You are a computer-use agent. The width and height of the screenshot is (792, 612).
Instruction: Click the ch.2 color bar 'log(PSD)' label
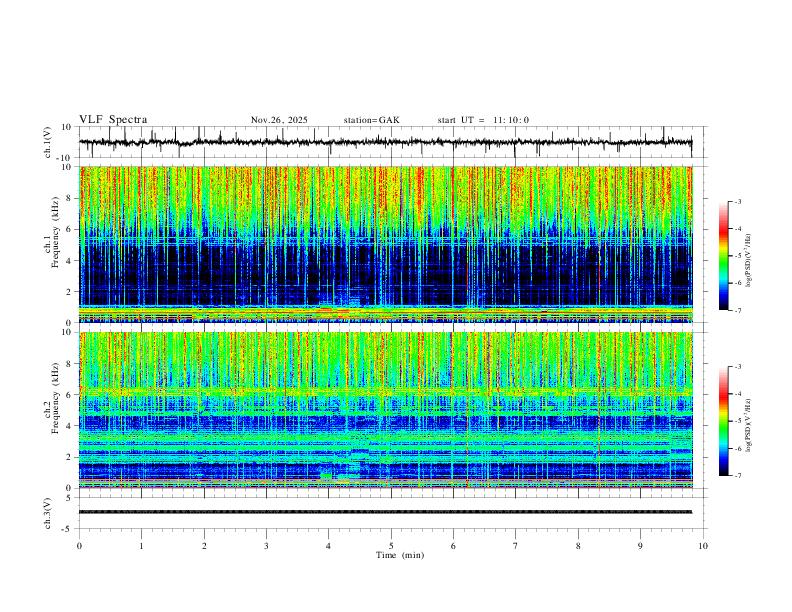(x=748, y=425)
